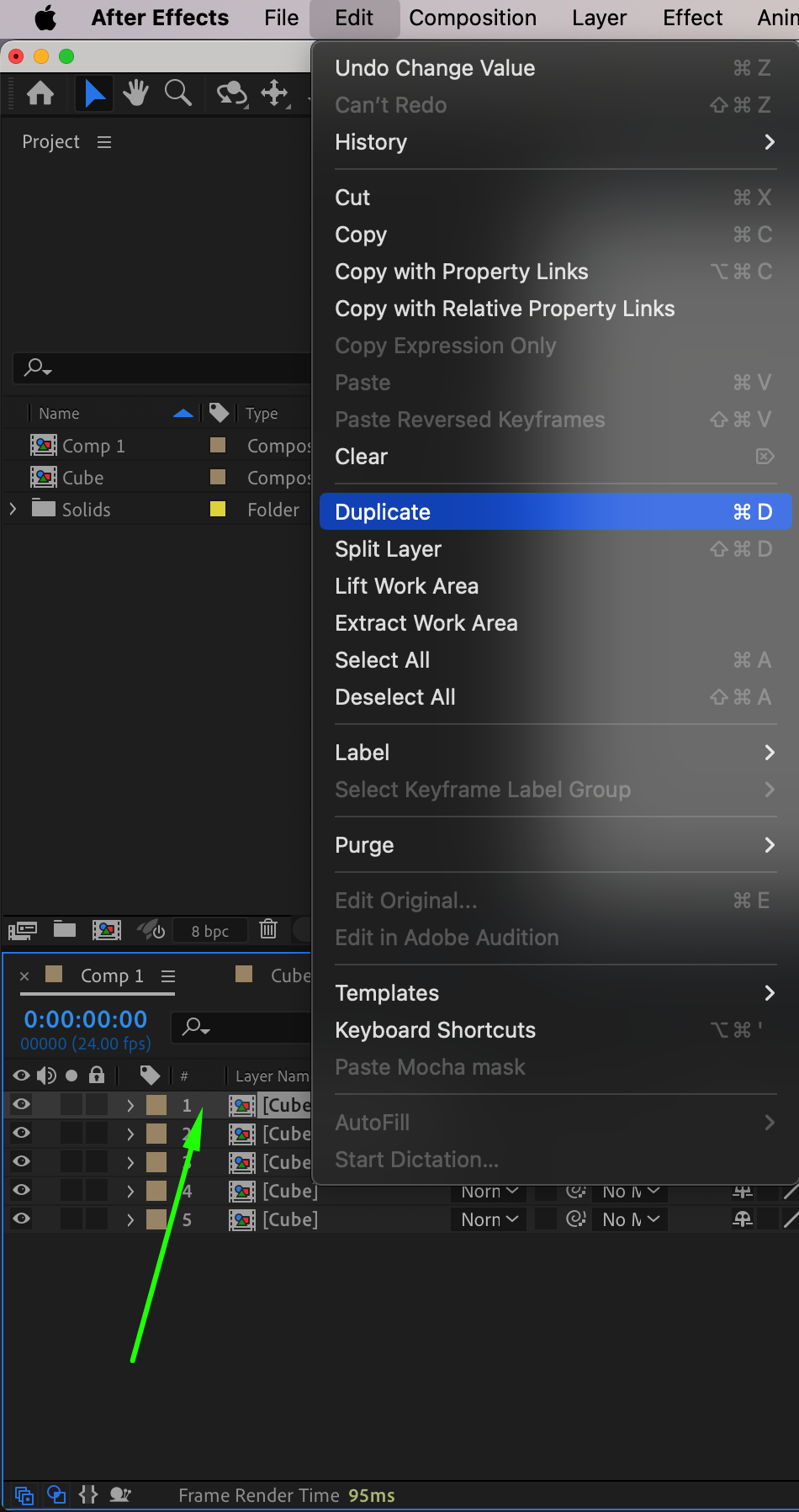This screenshot has height=1512, width=799.
Task: Select the Home icon in toolbar
Action: tap(40, 93)
